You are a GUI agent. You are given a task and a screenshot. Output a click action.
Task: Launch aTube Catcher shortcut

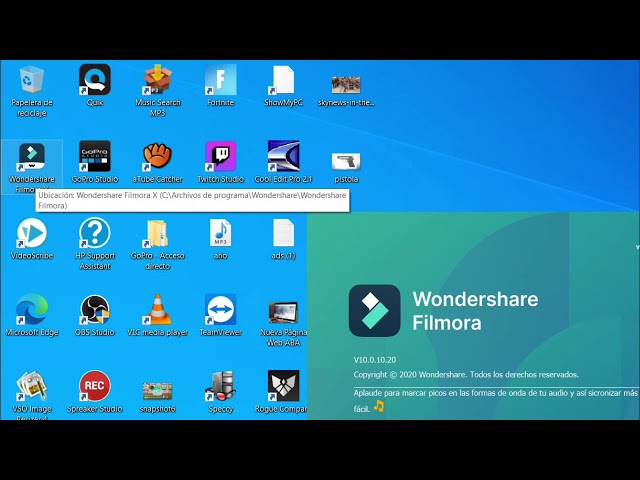(158, 162)
